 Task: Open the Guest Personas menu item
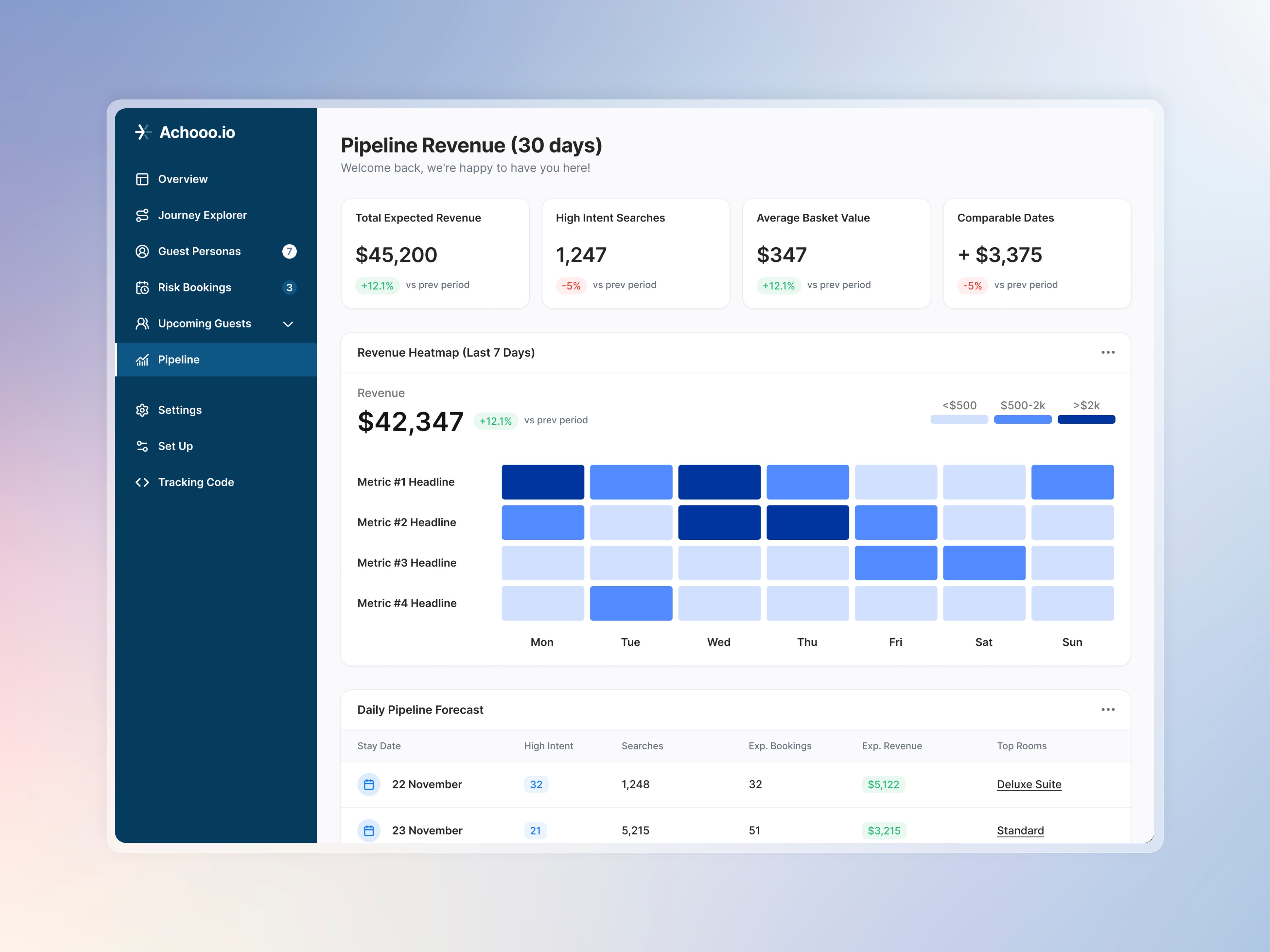pos(199,251)
